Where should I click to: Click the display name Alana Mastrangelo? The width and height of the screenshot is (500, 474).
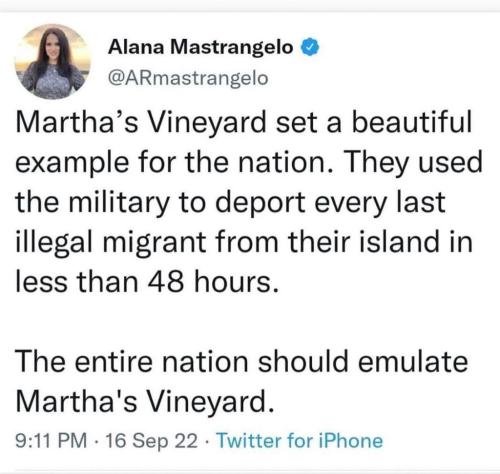pos(201,47)
